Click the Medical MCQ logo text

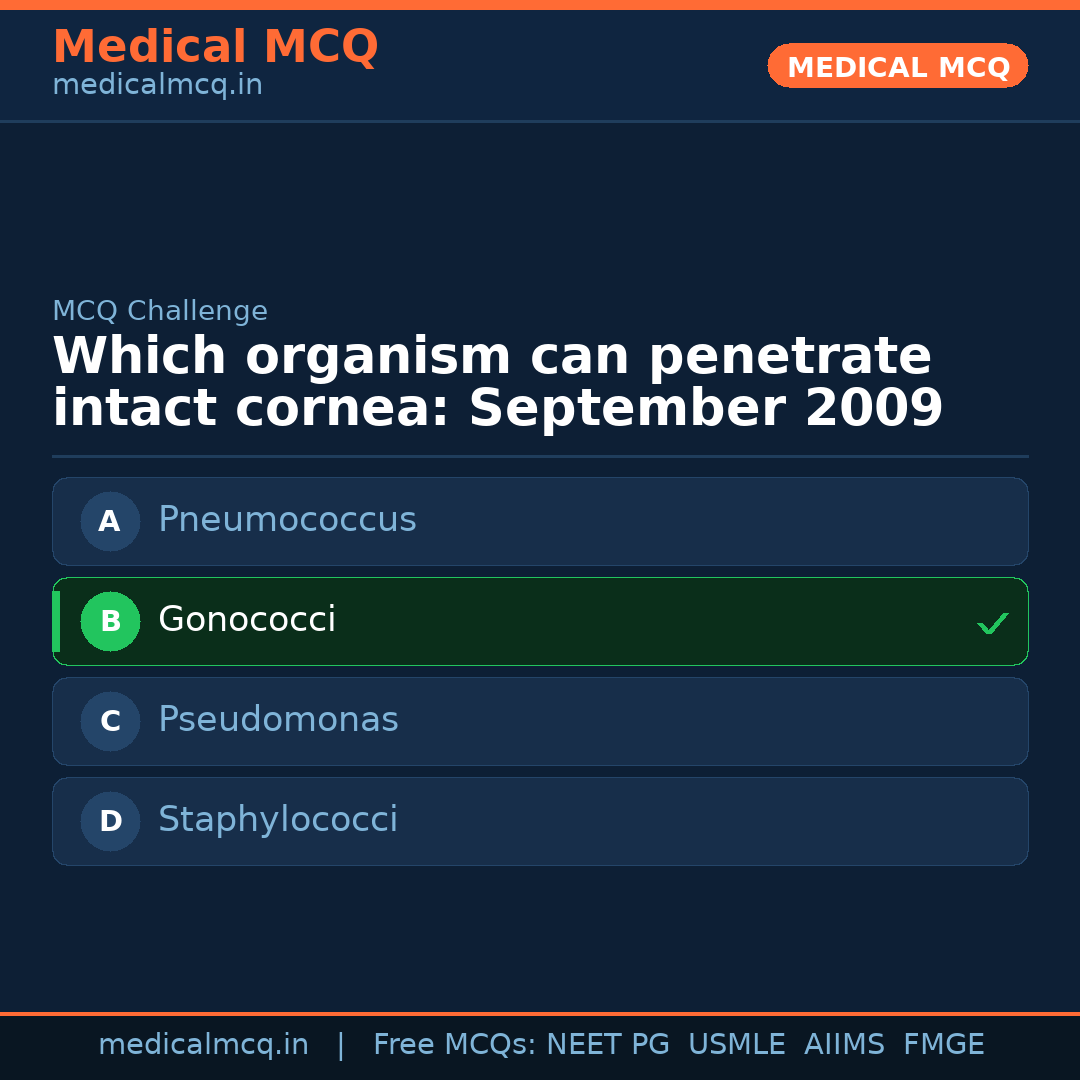coord(215,46)
